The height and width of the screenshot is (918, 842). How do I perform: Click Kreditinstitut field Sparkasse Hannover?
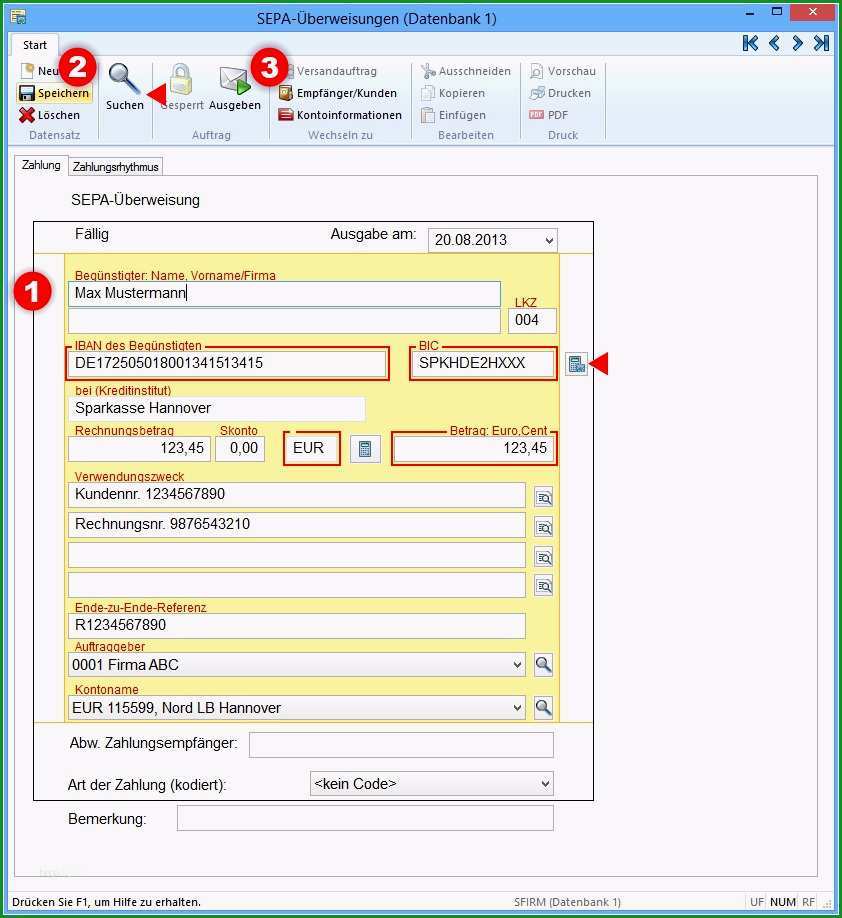point(217,409)
